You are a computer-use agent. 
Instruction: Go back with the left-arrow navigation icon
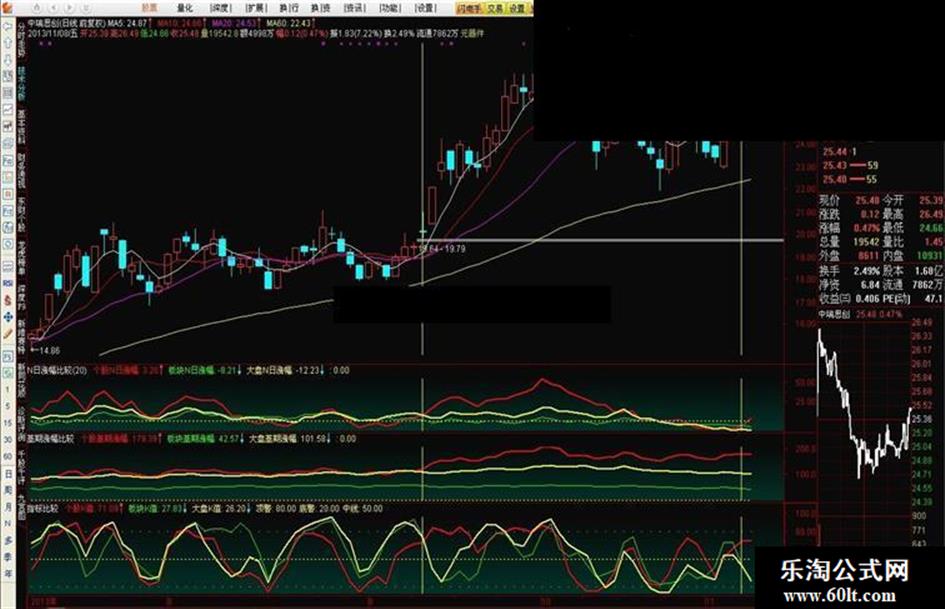[x=53, y=8]
